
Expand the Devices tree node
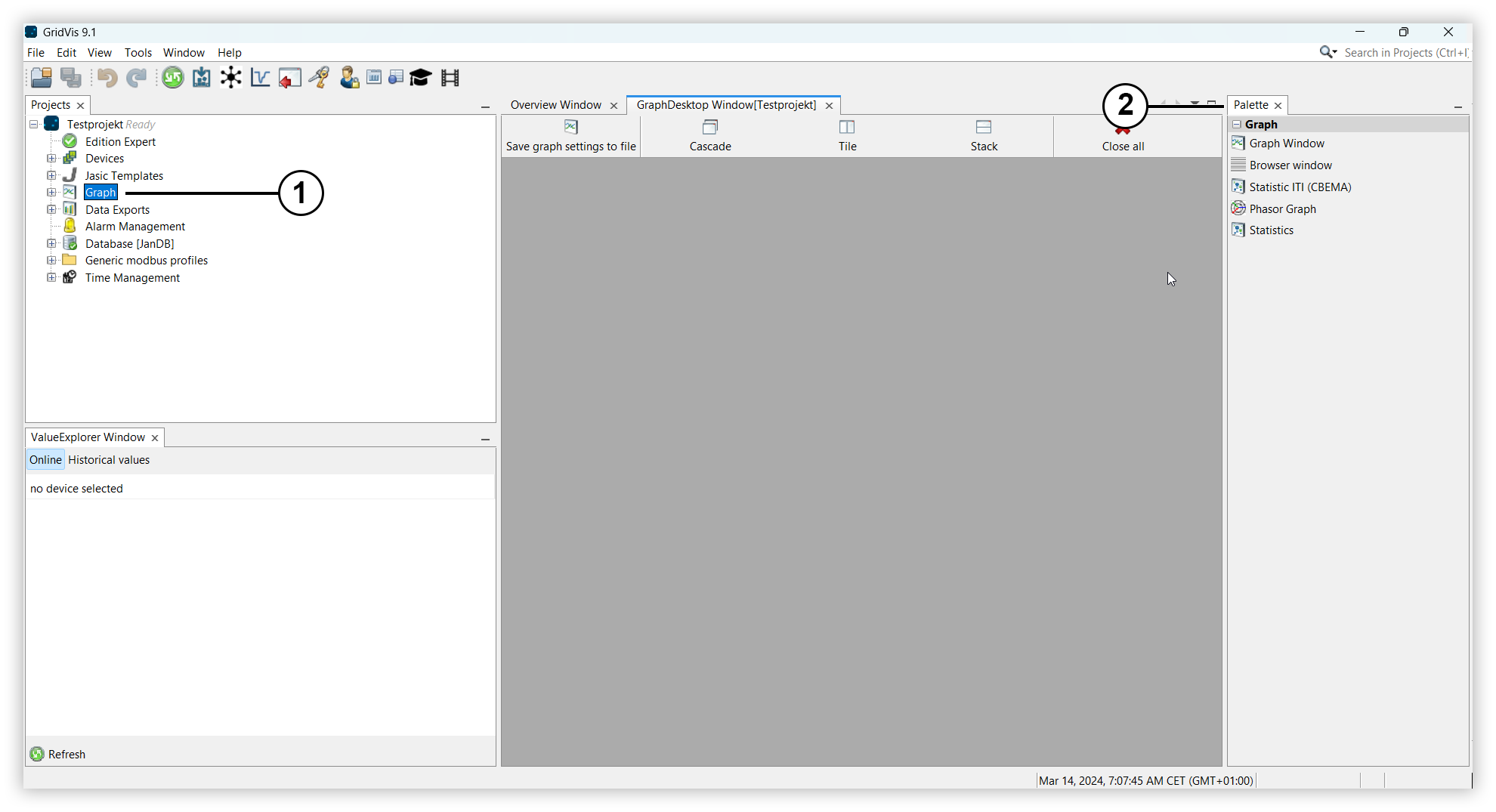tap(51, 159)
